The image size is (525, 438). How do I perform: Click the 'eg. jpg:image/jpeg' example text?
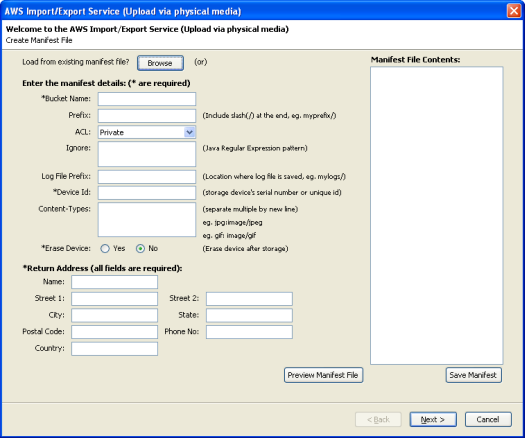232,223
